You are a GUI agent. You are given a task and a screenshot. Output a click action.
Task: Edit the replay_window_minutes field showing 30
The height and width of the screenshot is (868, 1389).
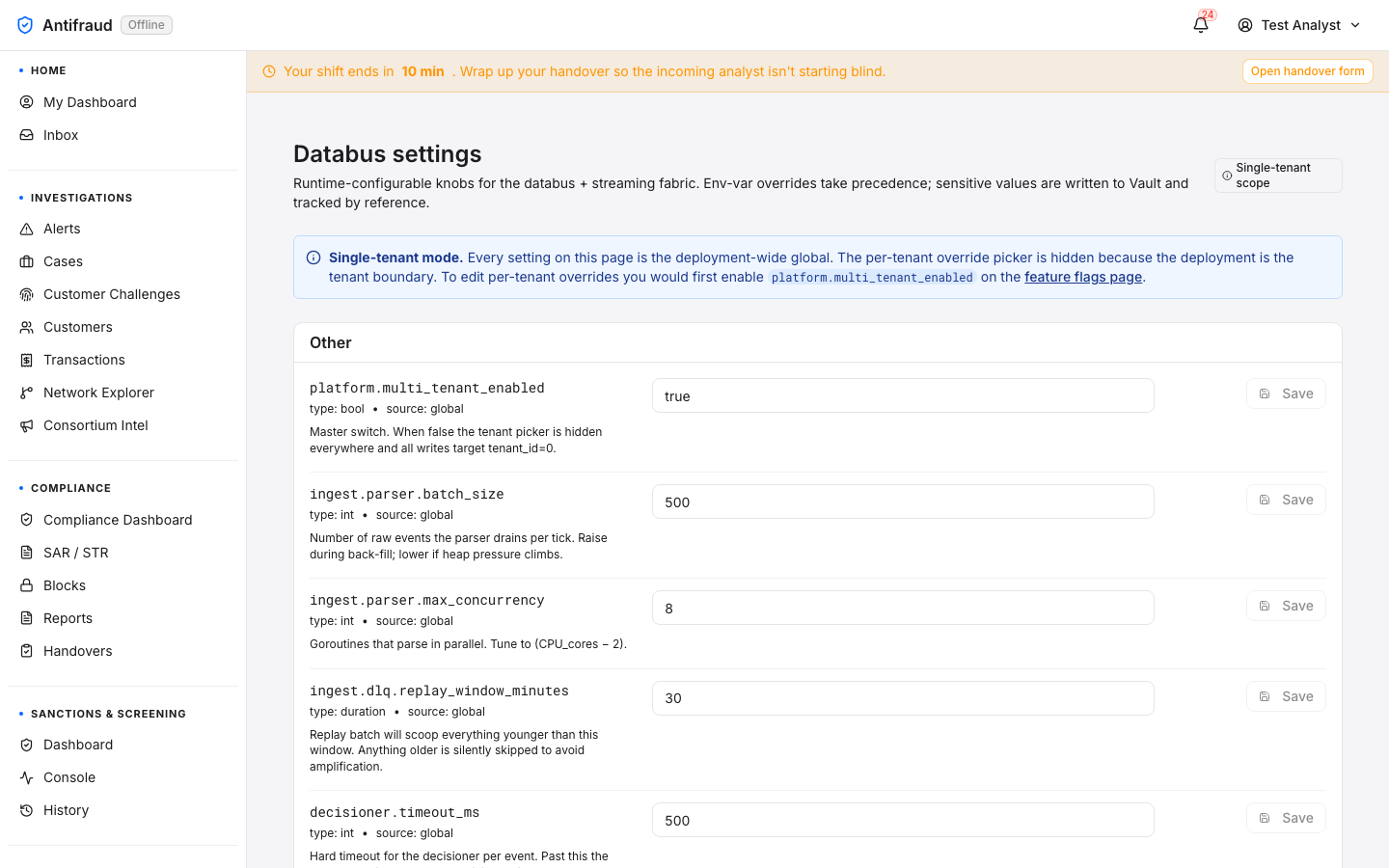coord(903,698)
